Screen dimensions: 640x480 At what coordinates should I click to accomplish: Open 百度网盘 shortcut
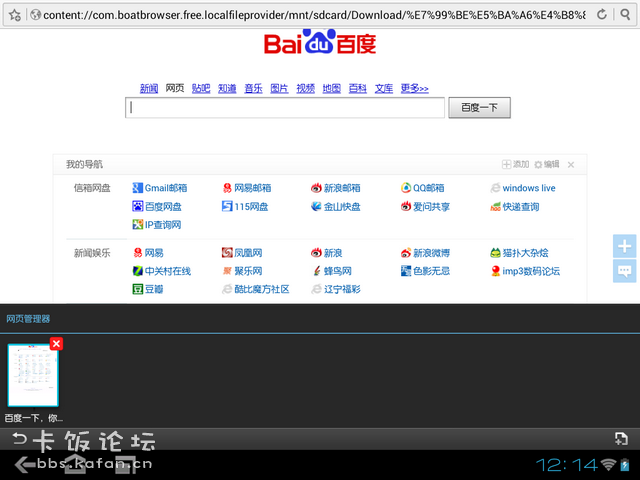[157, 207]
